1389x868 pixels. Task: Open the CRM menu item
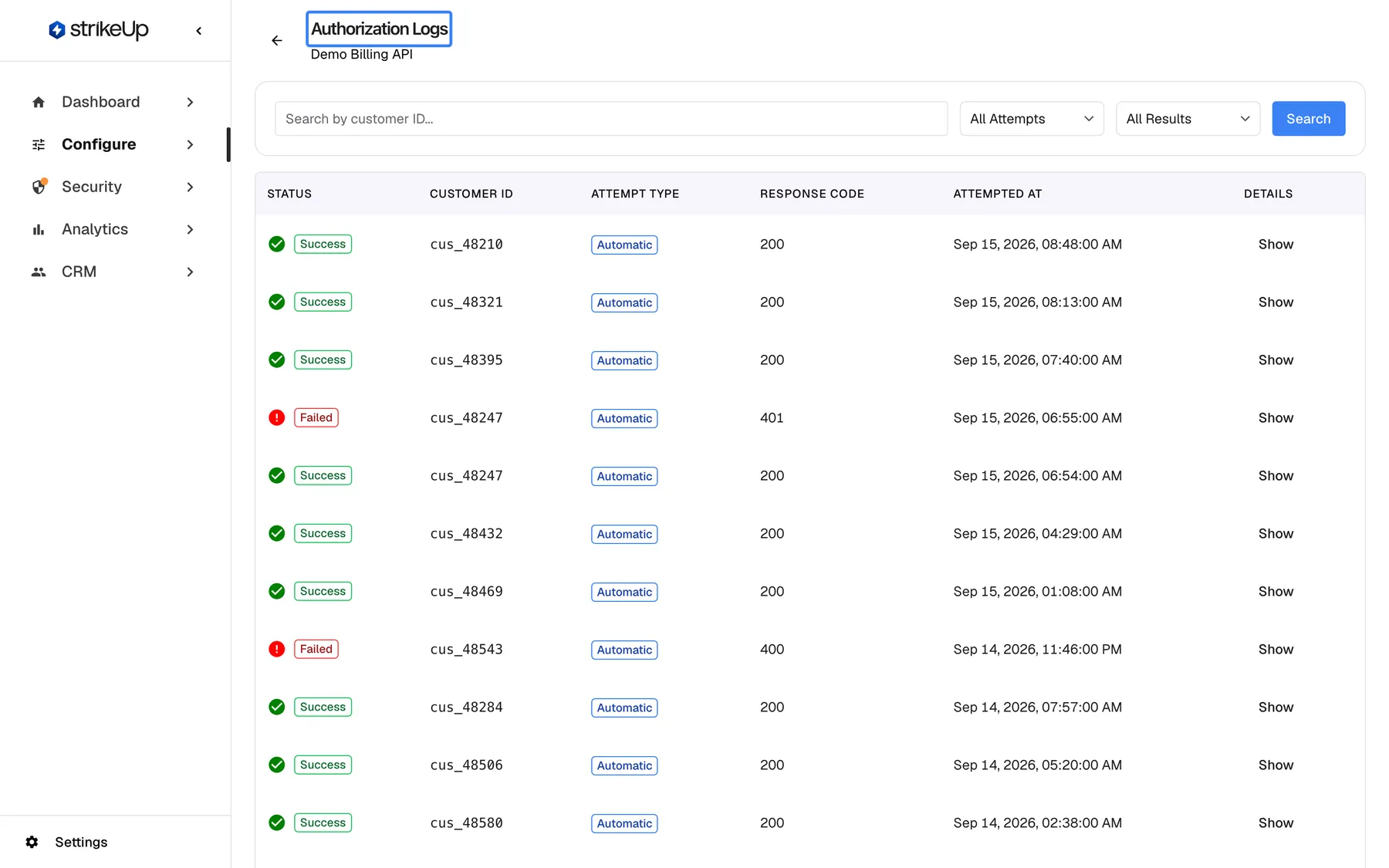113,272
